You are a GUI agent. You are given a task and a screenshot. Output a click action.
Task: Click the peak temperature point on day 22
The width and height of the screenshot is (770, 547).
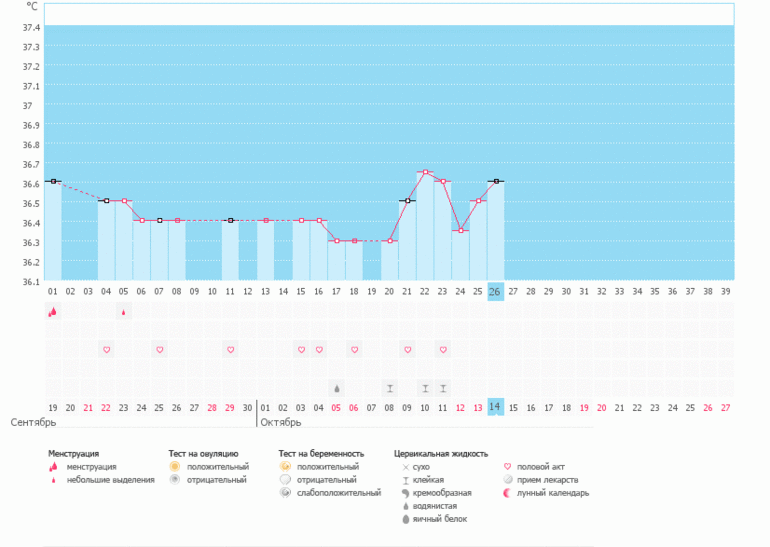(425, 172)
